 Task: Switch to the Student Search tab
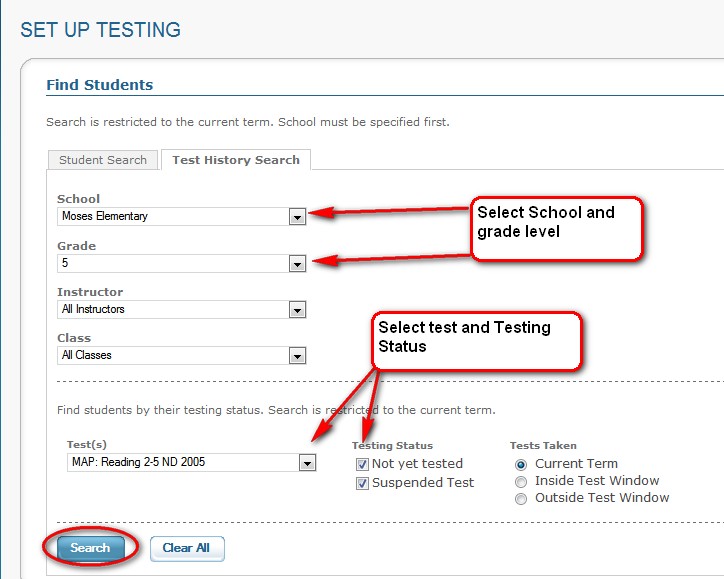(102, 160)
